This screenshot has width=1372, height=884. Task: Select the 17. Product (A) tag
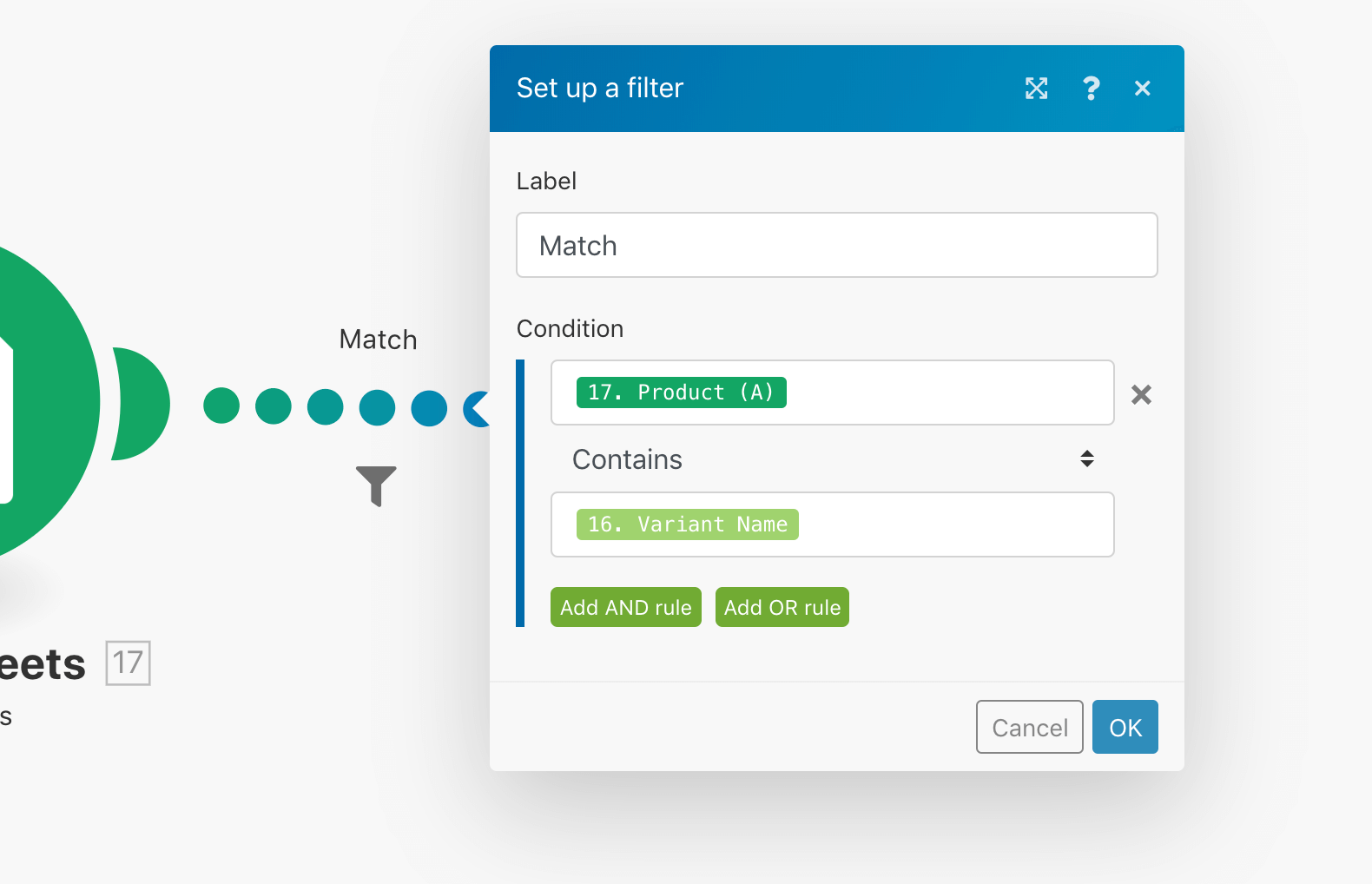tap(681, 393)
